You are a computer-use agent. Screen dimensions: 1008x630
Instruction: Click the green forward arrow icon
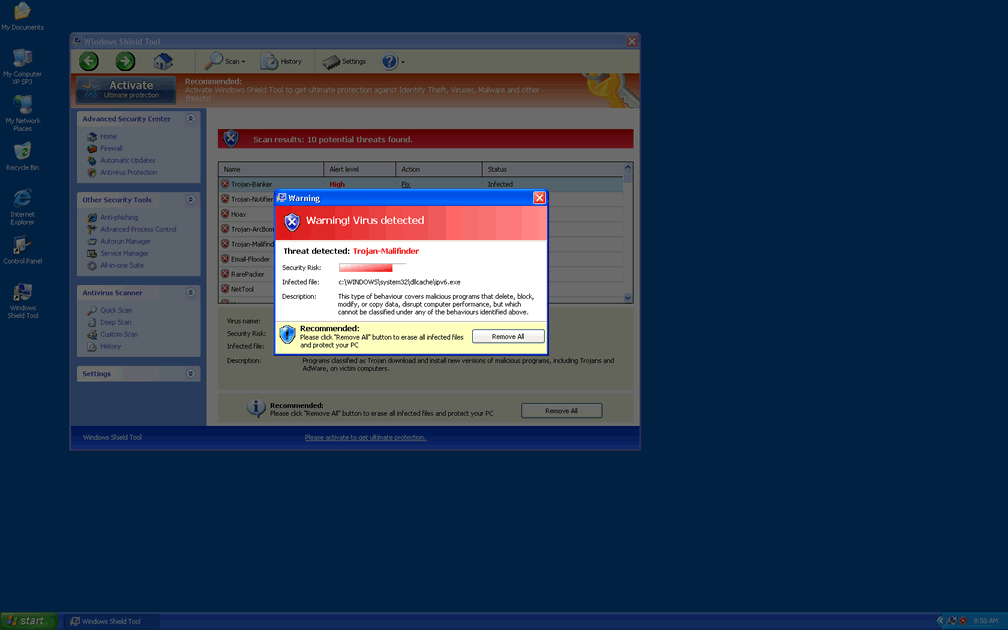click(x=125, y=62)
